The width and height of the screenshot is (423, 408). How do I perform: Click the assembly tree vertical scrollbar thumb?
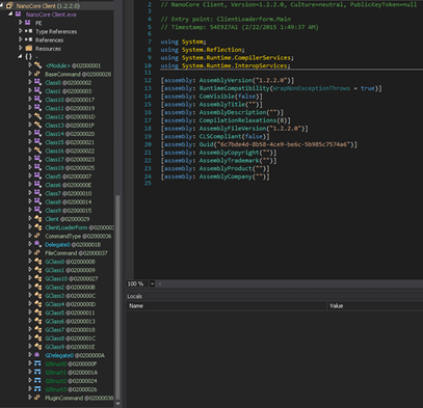coord(117,297)
